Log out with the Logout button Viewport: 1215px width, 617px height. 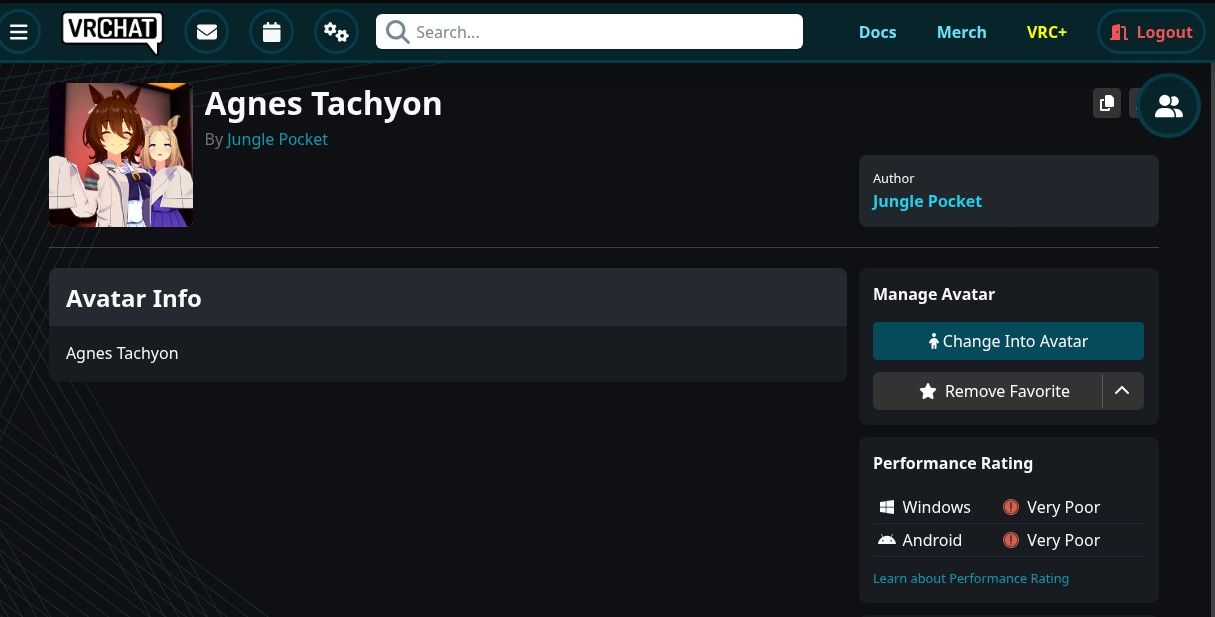click(1151, 32)
